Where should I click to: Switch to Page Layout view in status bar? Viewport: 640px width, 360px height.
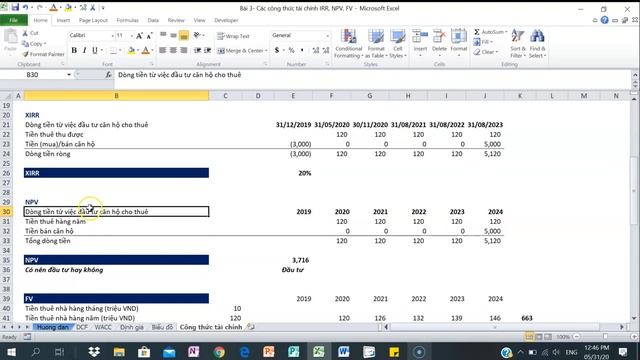(538, 337)
